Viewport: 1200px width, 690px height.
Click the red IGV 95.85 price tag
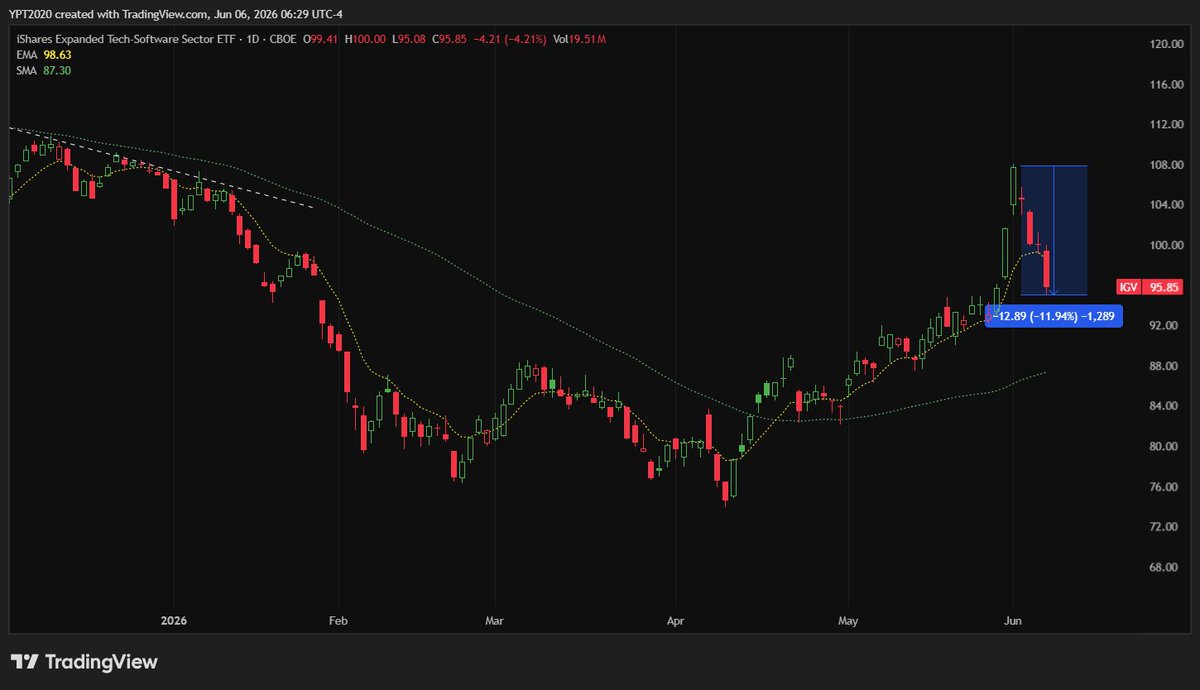(x=1150, y=287)
